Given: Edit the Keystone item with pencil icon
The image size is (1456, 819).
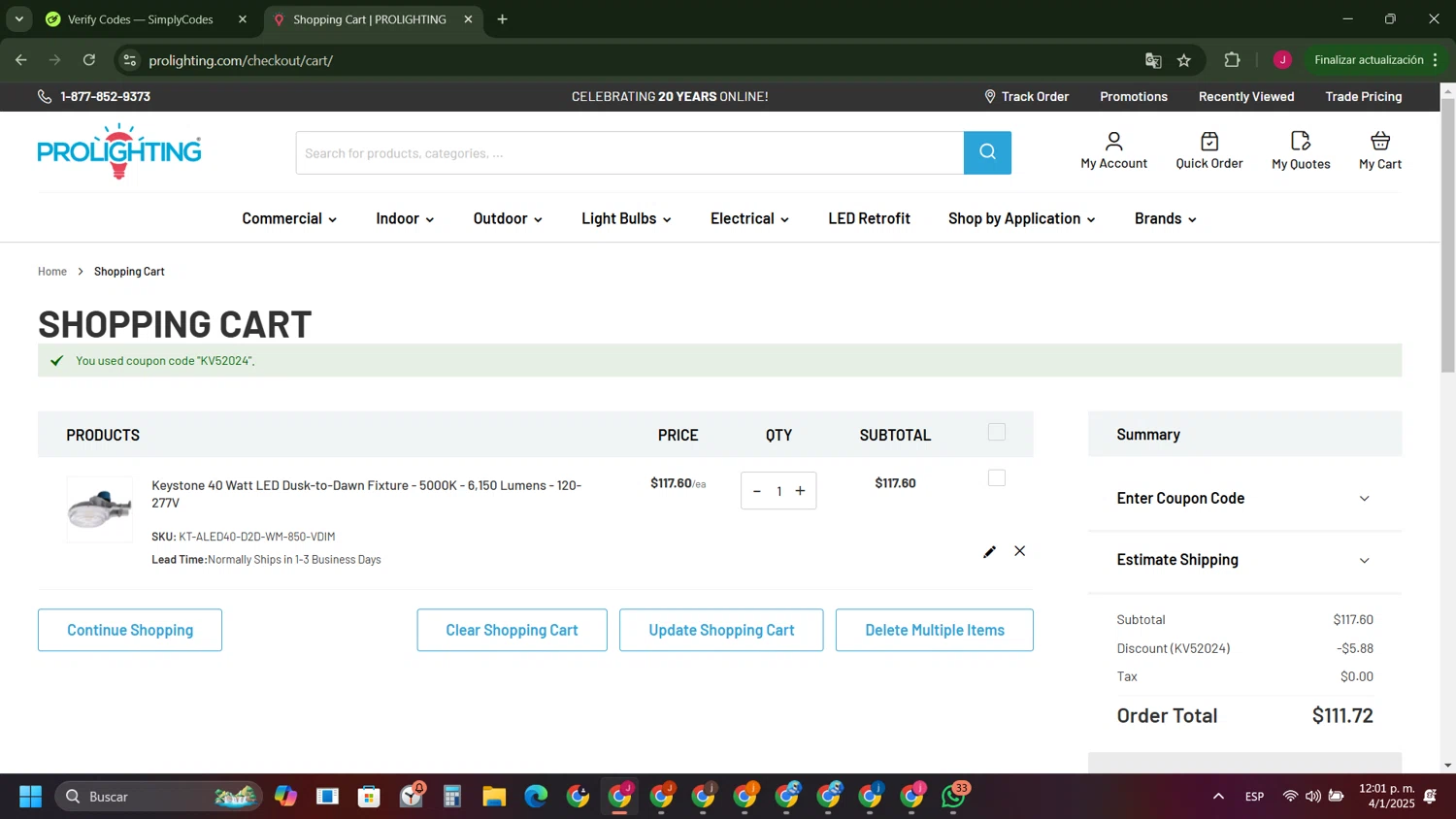Looking at the screenshot, I should [989, 552].
